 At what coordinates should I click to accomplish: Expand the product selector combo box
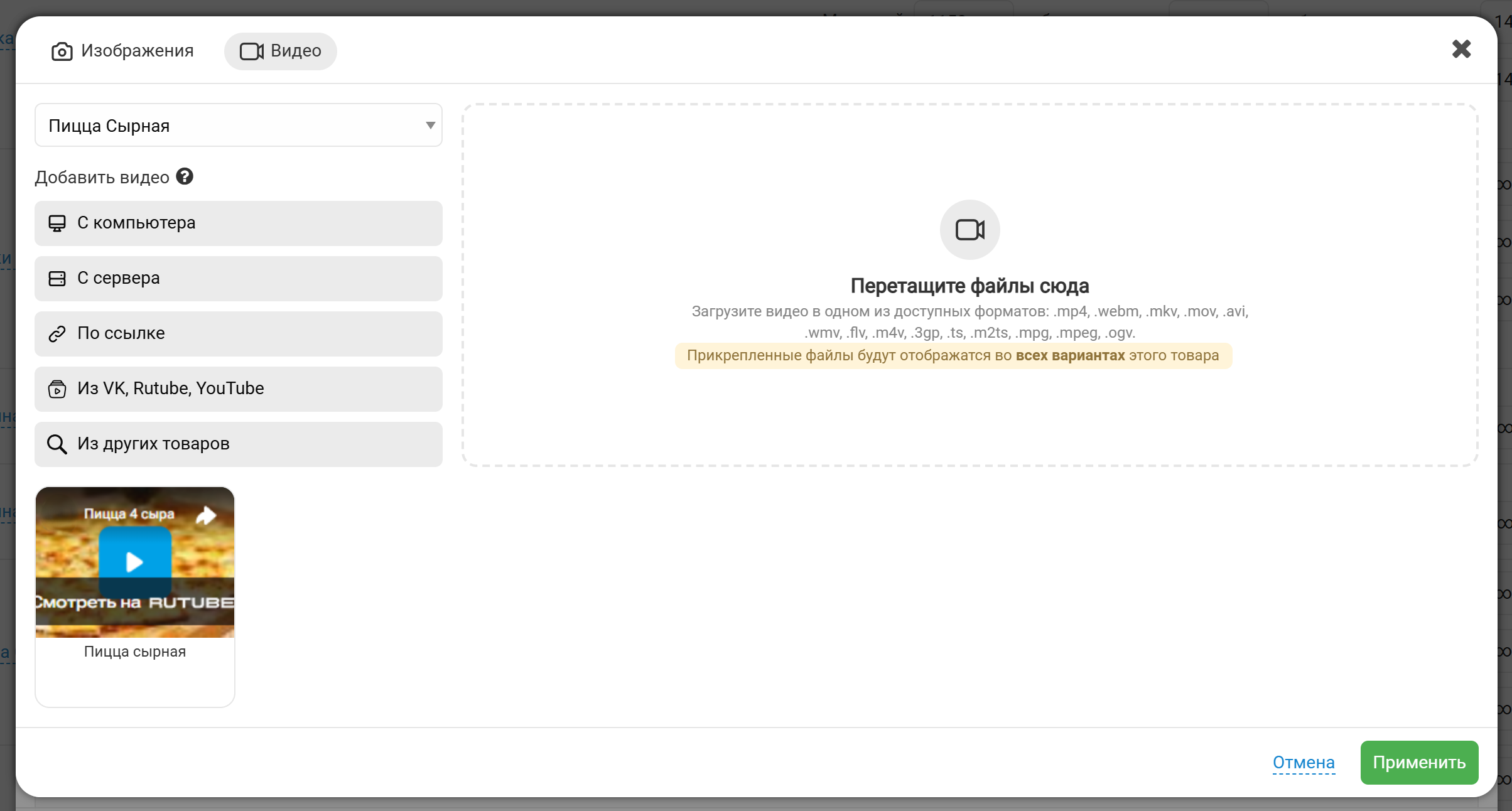[430, 125]
